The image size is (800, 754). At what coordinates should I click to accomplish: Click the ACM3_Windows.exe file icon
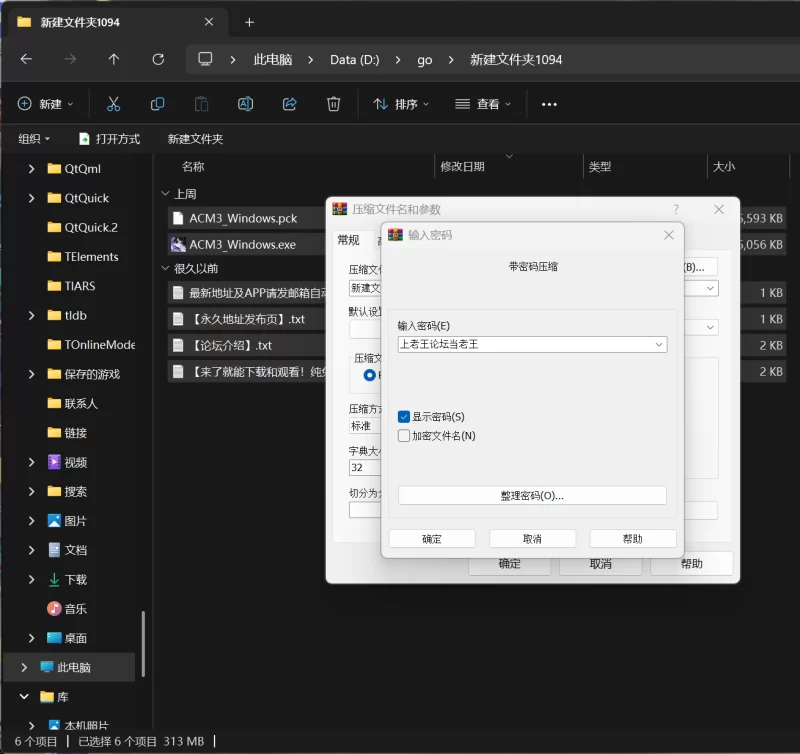click(x=178, y=244)
